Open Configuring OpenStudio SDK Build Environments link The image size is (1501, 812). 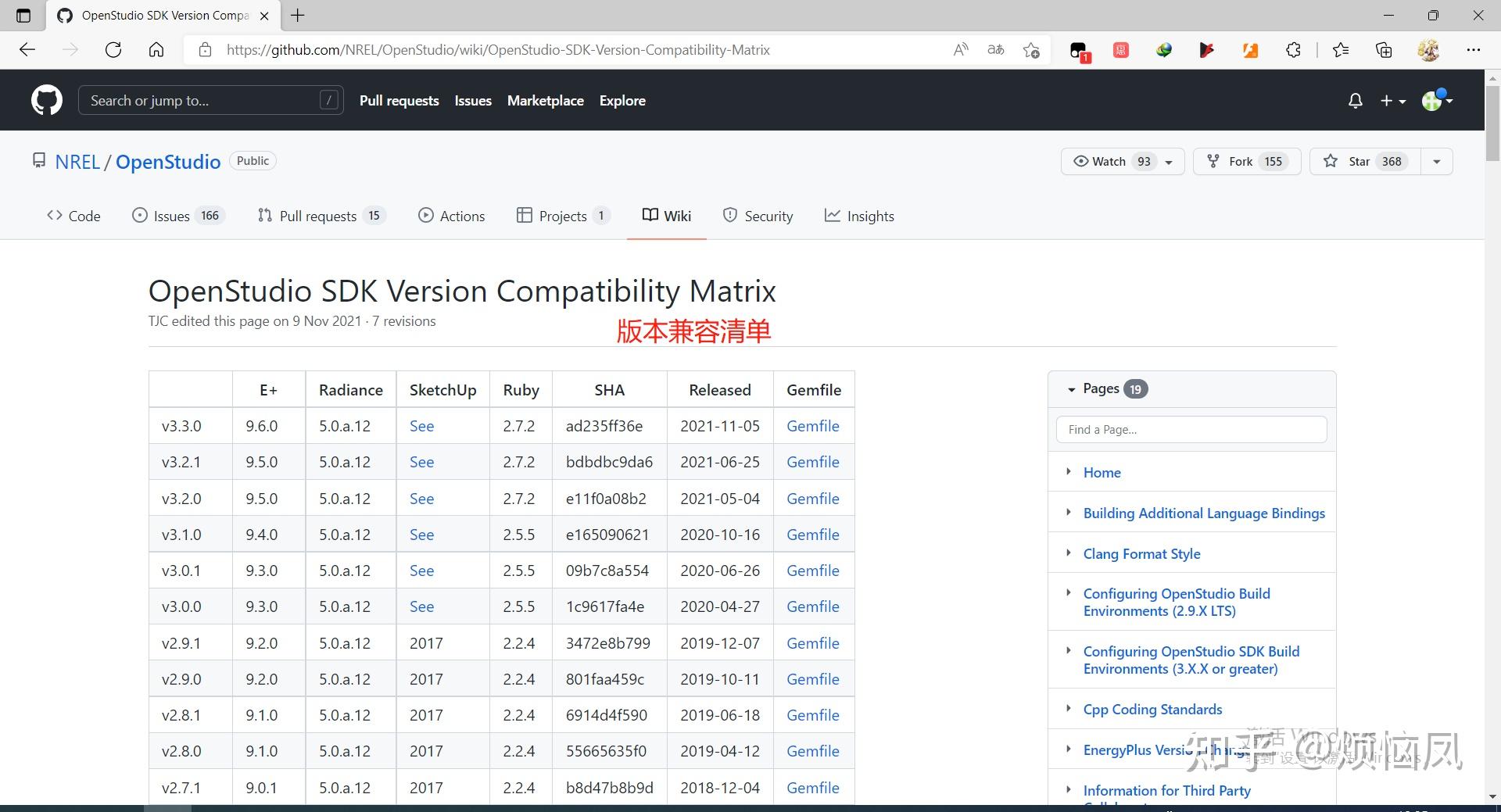click(x=1191, y=660)
